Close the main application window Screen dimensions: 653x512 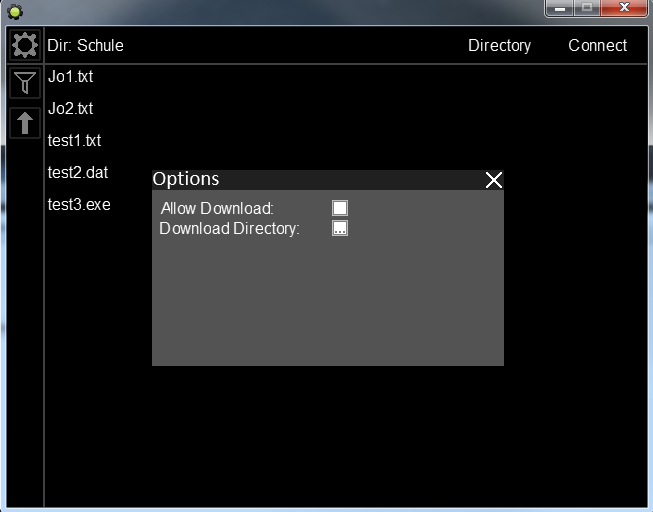[x=625, y=8]
